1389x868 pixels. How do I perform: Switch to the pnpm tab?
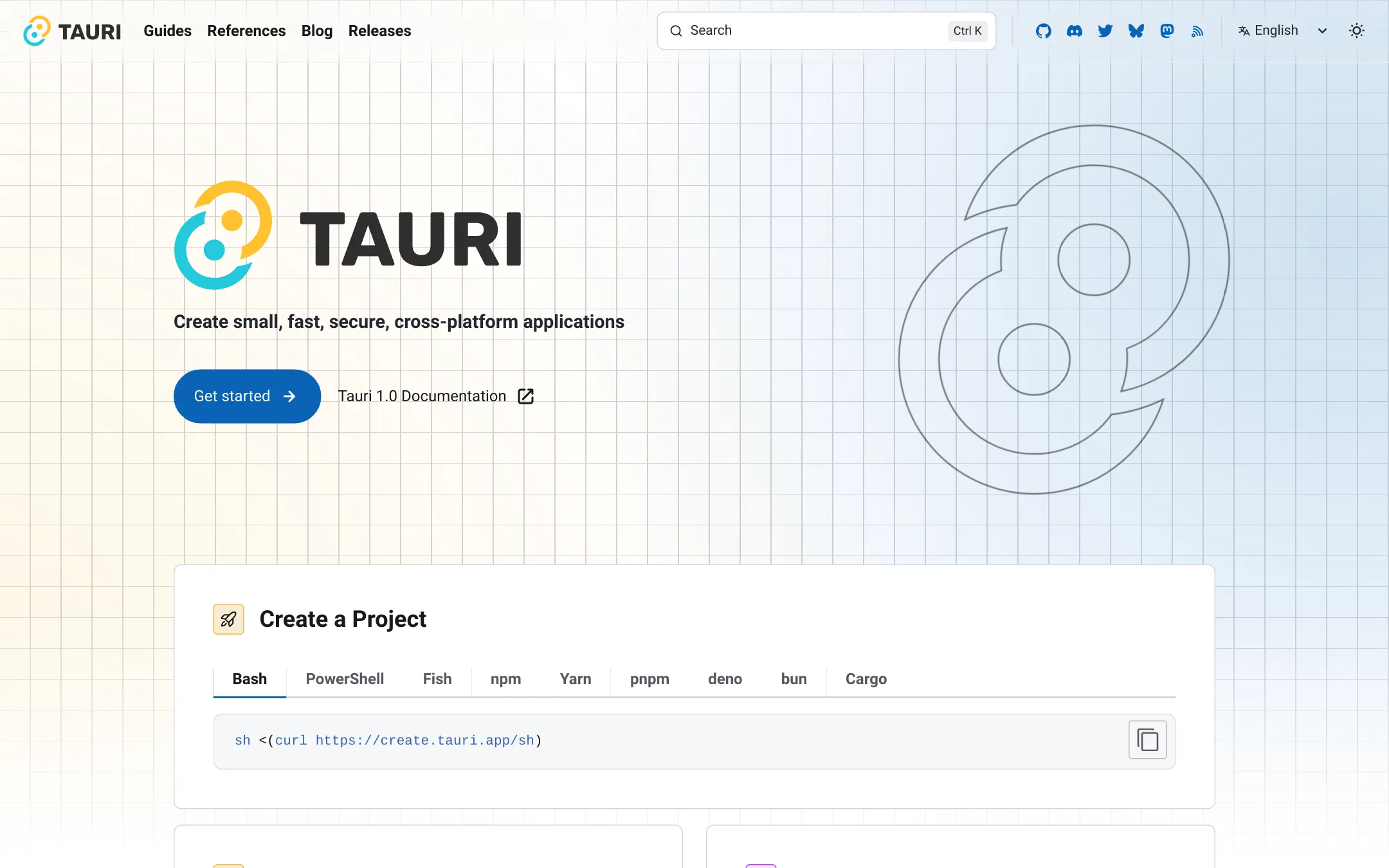tap(649, 679)
